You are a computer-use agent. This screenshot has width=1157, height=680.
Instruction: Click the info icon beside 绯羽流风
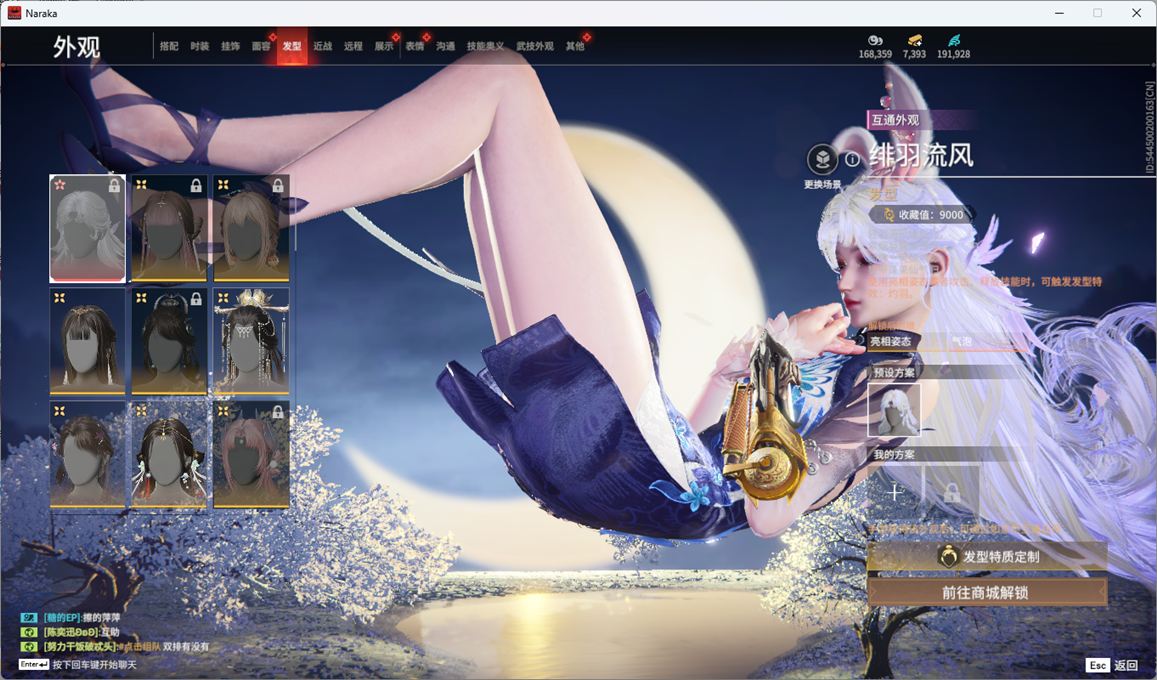(x=852, y=159)
